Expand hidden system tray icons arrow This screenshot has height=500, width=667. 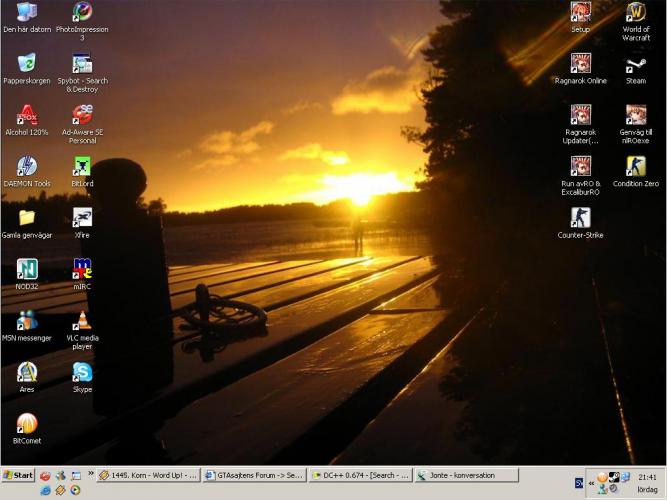pos(590,483)
